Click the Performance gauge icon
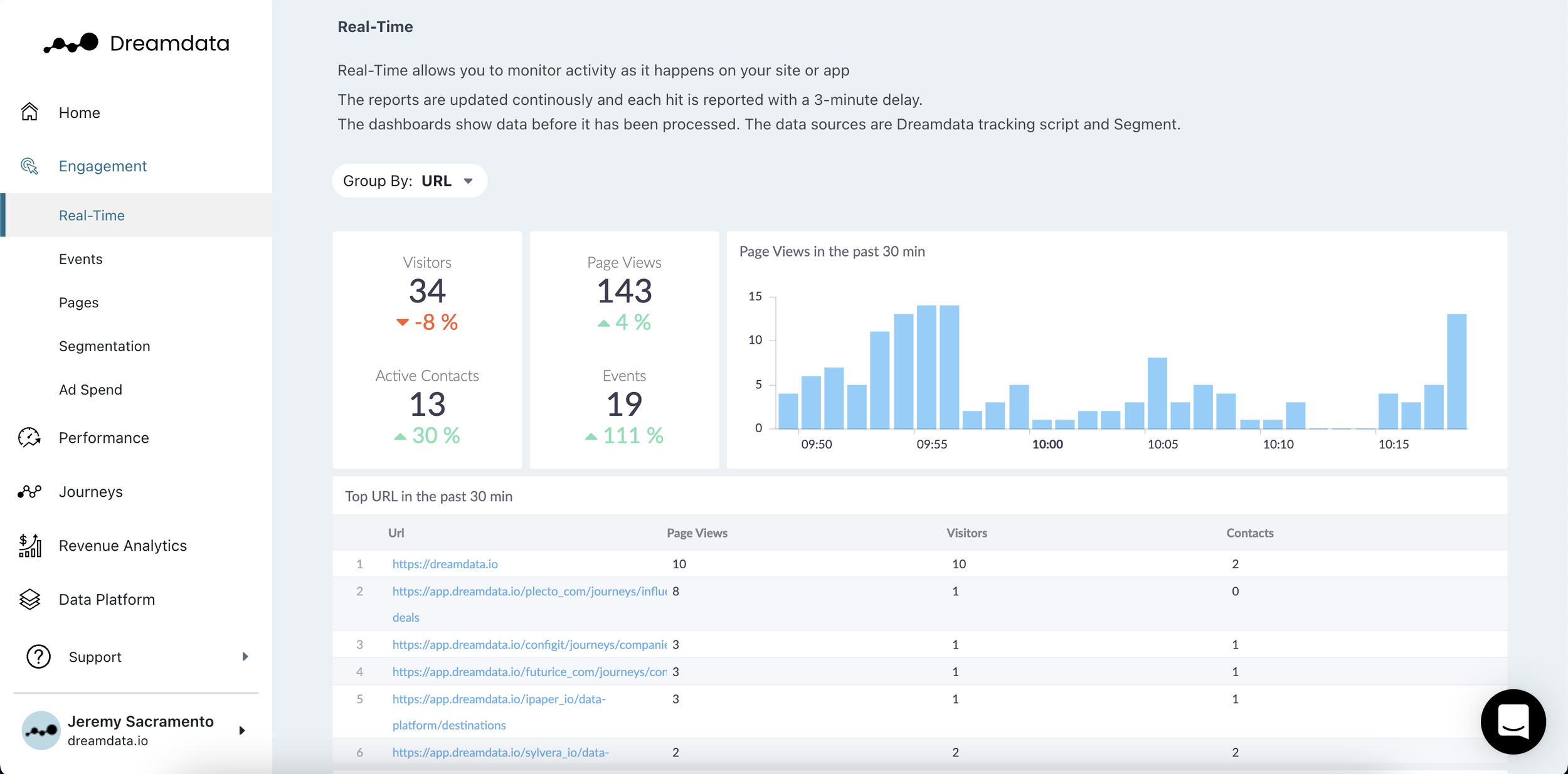Image resolution: width=1568 pixels, height=774 pixels. (29, 437)
